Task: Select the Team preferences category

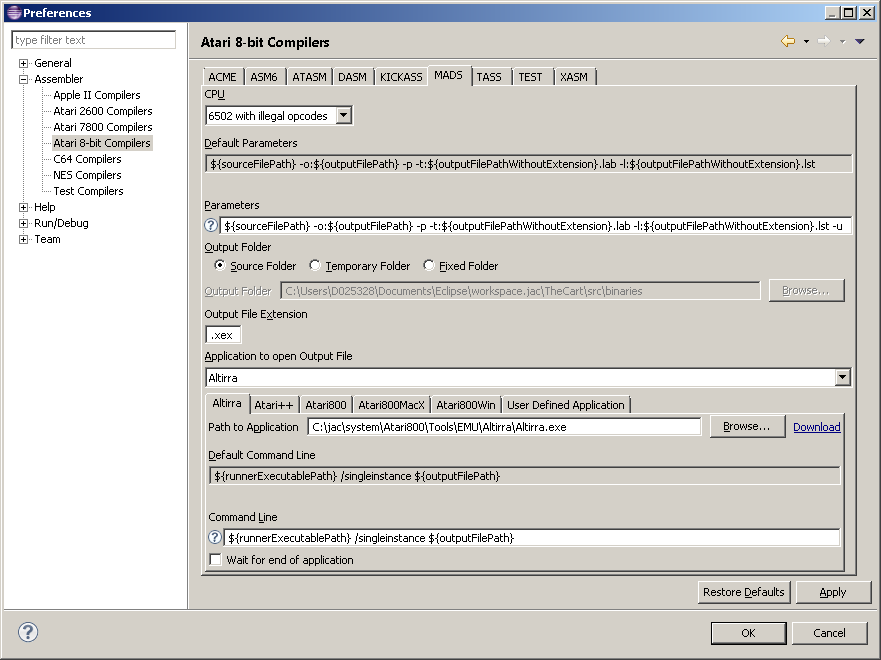Action: (47, 239)
